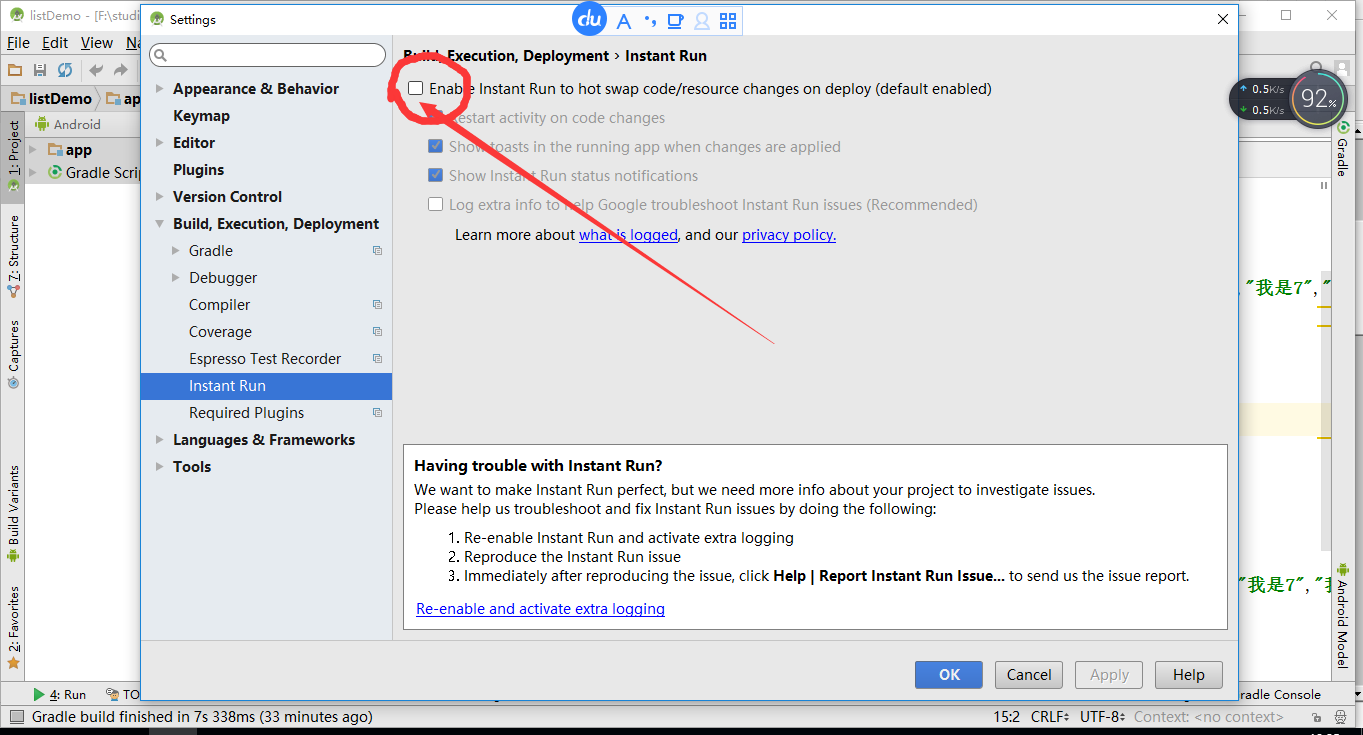Viewport: 1363px width, 735px height.
Task: Collapse Build, Execution, Deployment group
Action: coord(160,224)
